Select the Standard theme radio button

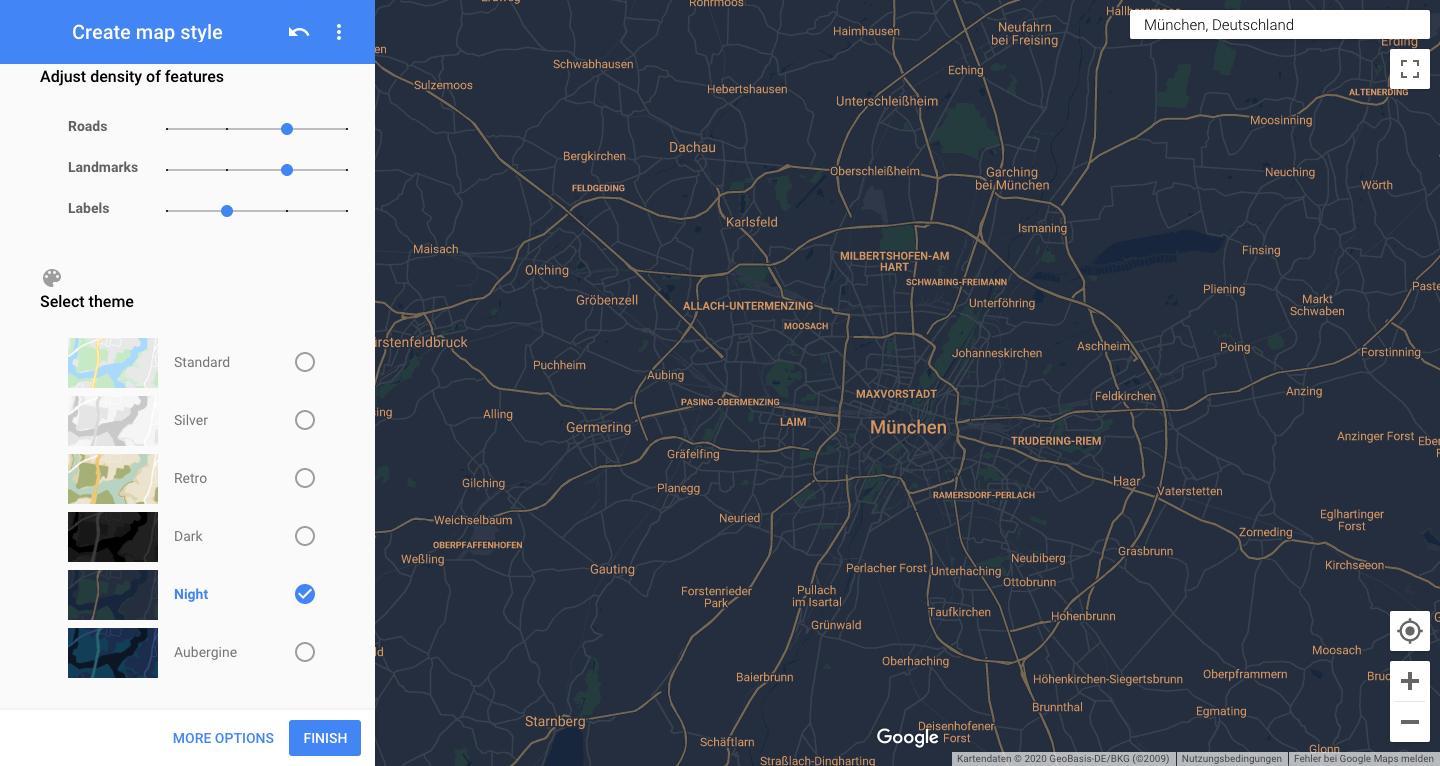(x=305, y=362)
